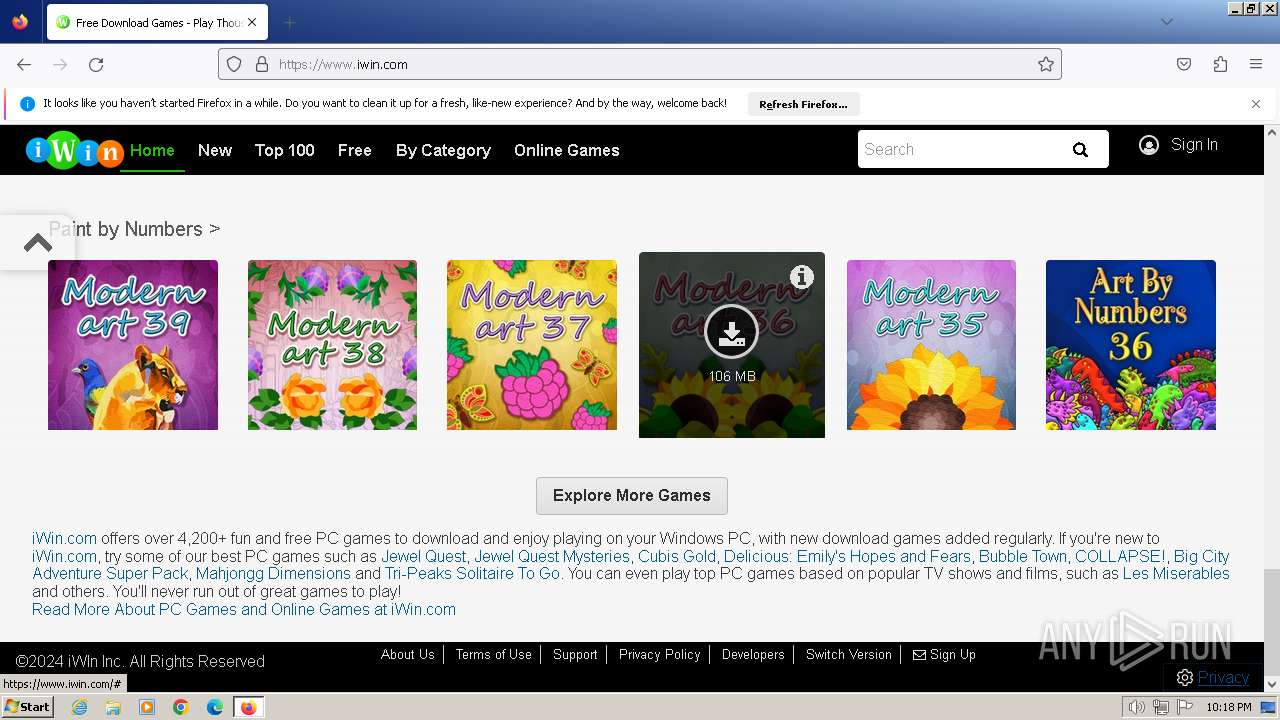Click the Refresh Firefox button
Screen dimensions: 1280x720
(803, 104)
